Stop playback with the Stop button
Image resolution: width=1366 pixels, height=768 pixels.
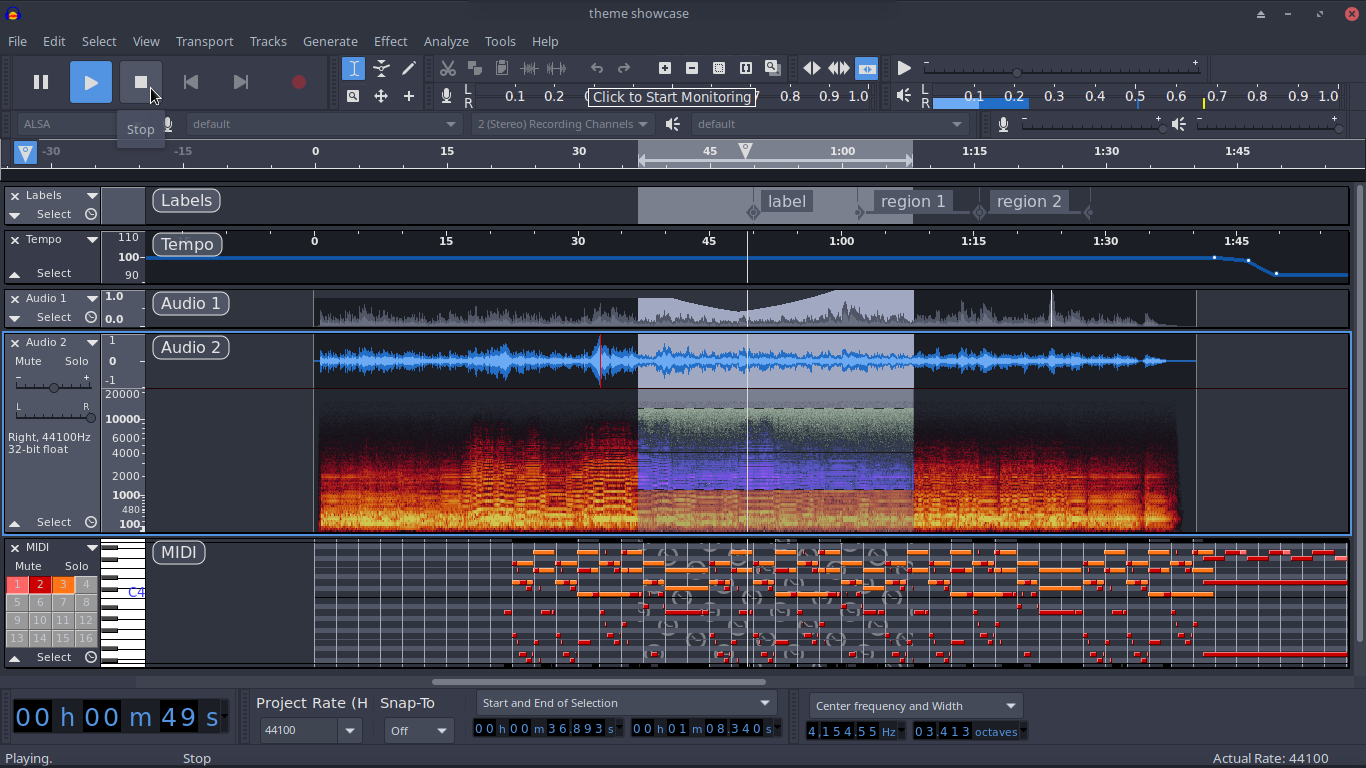coord(141,82)
